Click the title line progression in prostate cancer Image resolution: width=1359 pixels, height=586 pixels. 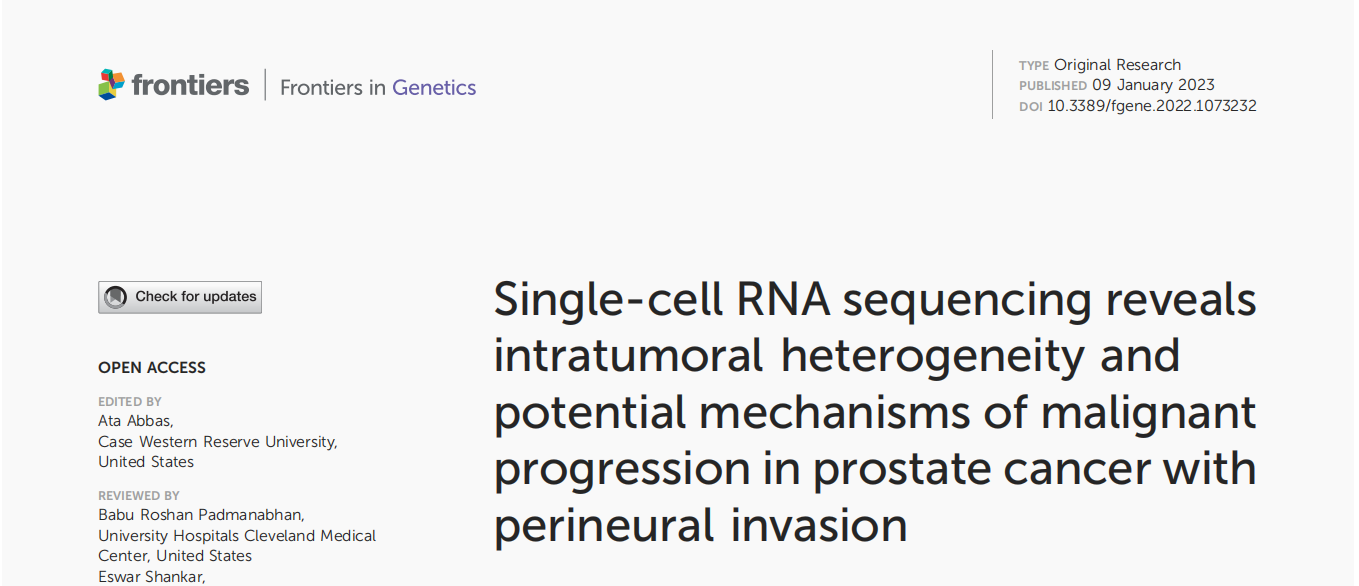point(875,469)
